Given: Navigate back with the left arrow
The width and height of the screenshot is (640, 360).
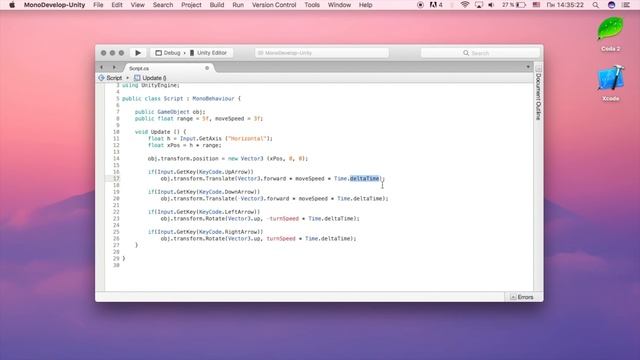Looking at the screenshot, I should coord(102,67).
